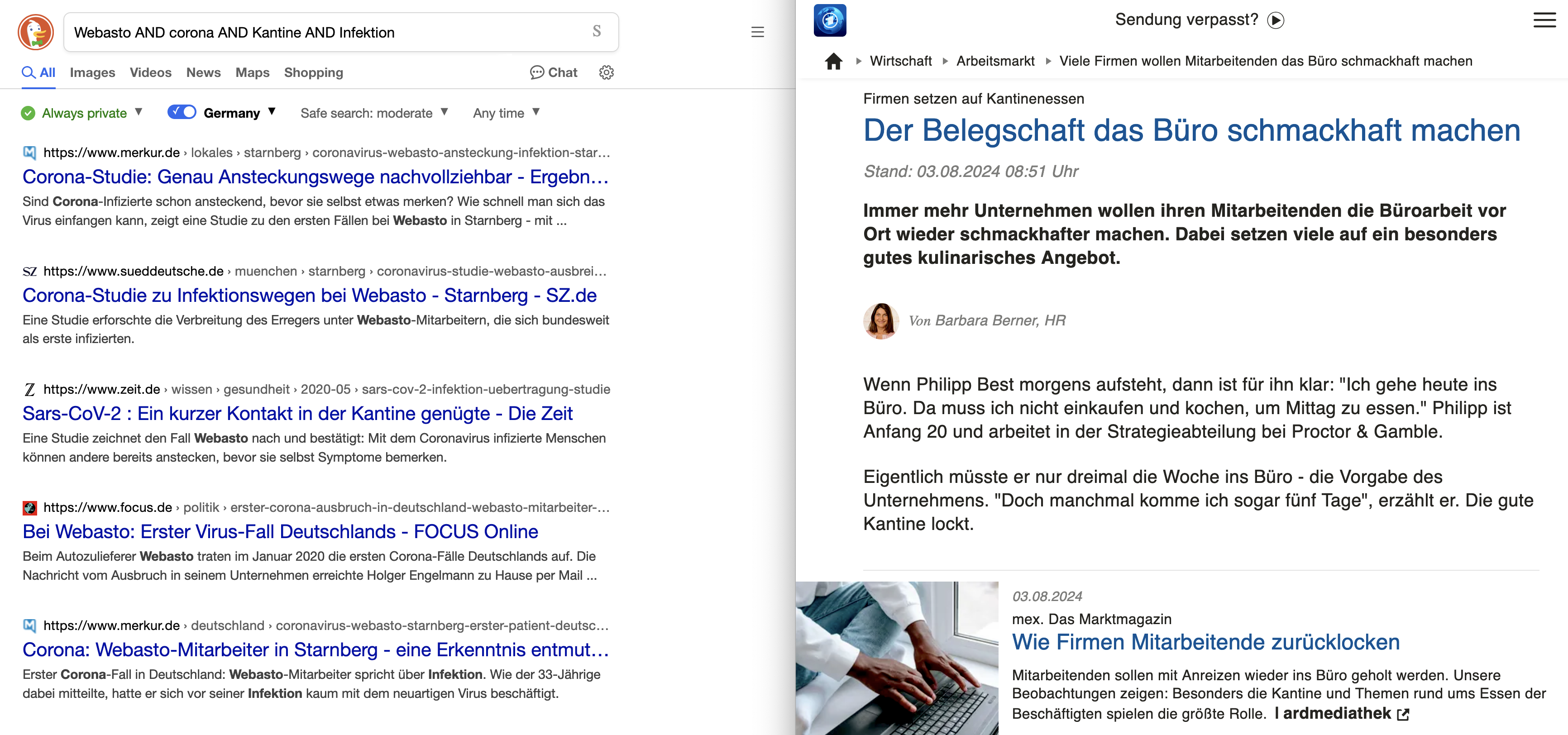Viewport: 1568px width, 735px height.
Task: Click the Chat speech bubble button
Action: click(x=553, y=72)
